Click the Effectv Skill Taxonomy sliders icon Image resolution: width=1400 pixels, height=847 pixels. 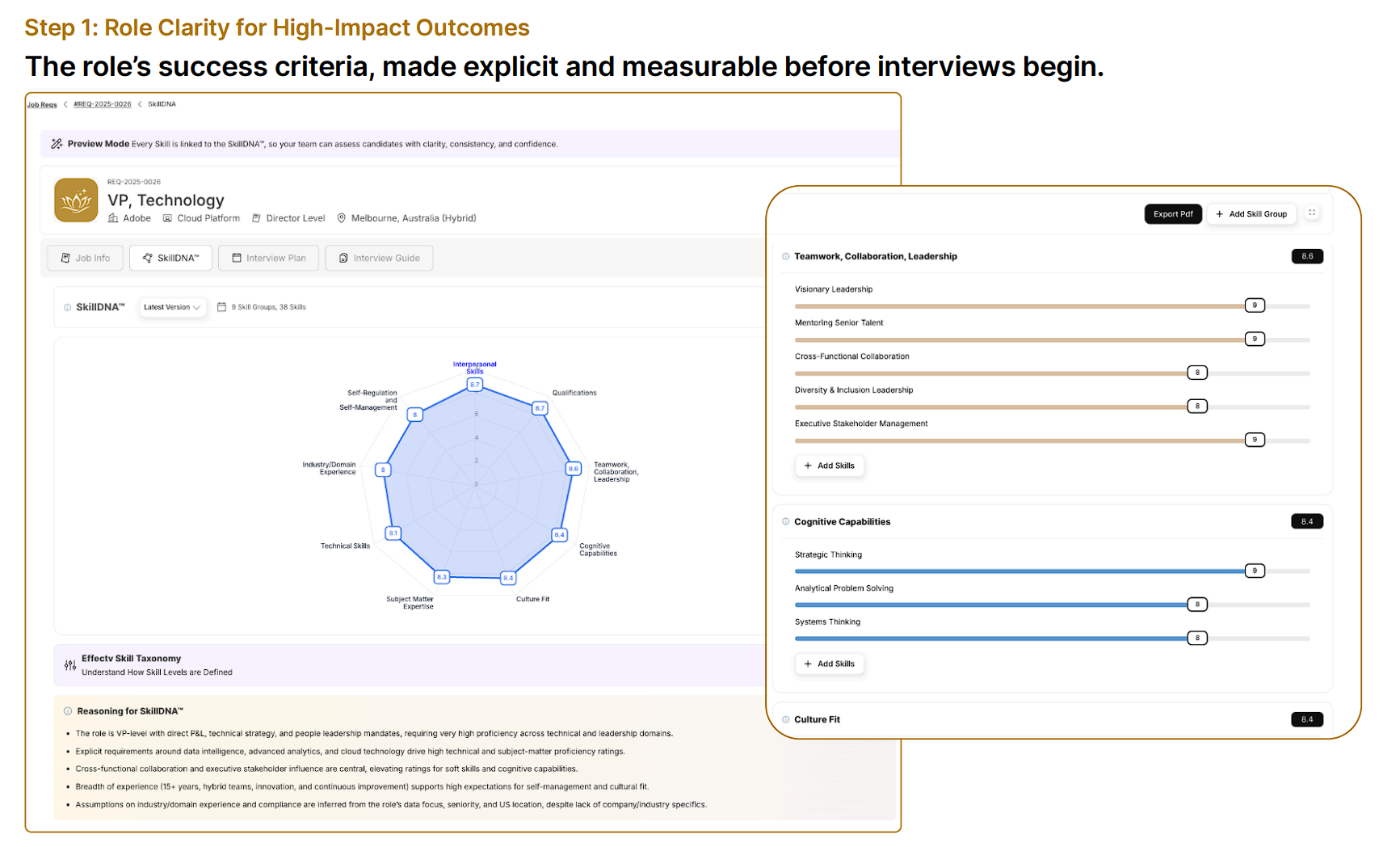click(70, 665)
